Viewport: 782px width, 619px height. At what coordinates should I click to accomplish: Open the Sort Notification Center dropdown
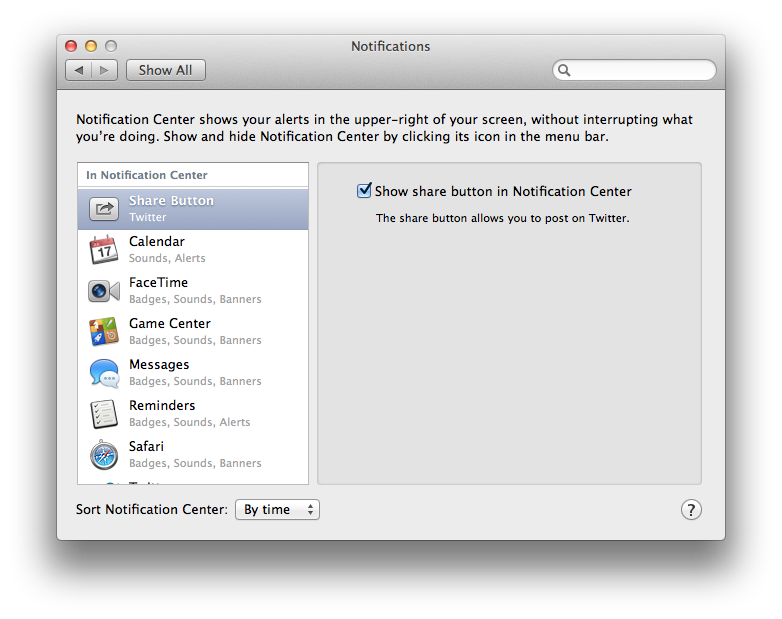click(277, 509)
